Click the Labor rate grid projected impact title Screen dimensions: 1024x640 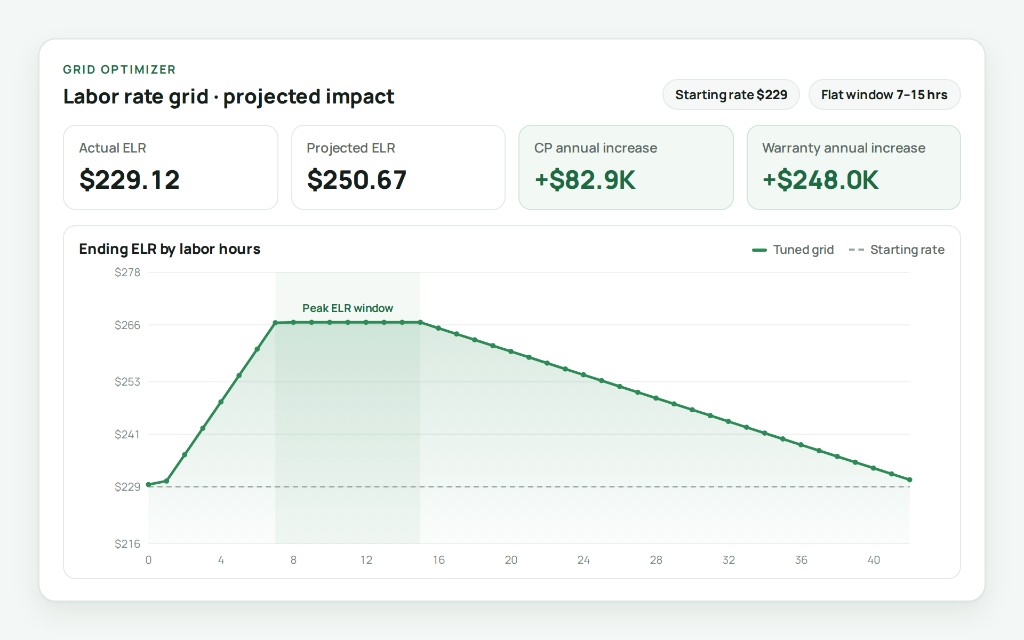pyautogui.click(x=229, y=96)
